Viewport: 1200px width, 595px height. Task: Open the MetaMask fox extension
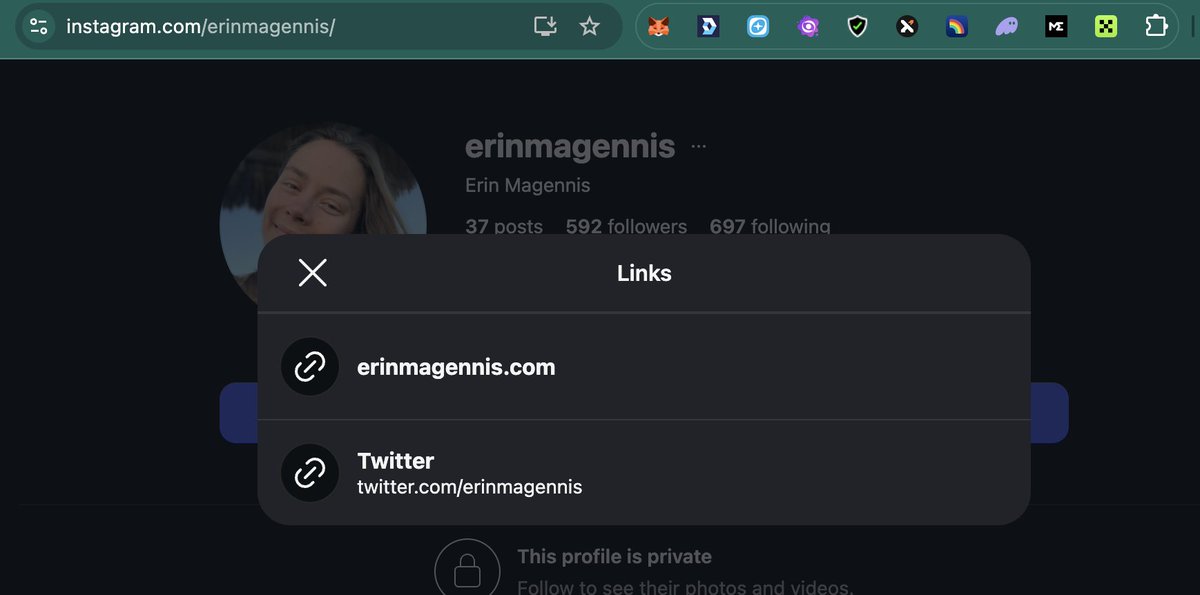click(658, 27)
